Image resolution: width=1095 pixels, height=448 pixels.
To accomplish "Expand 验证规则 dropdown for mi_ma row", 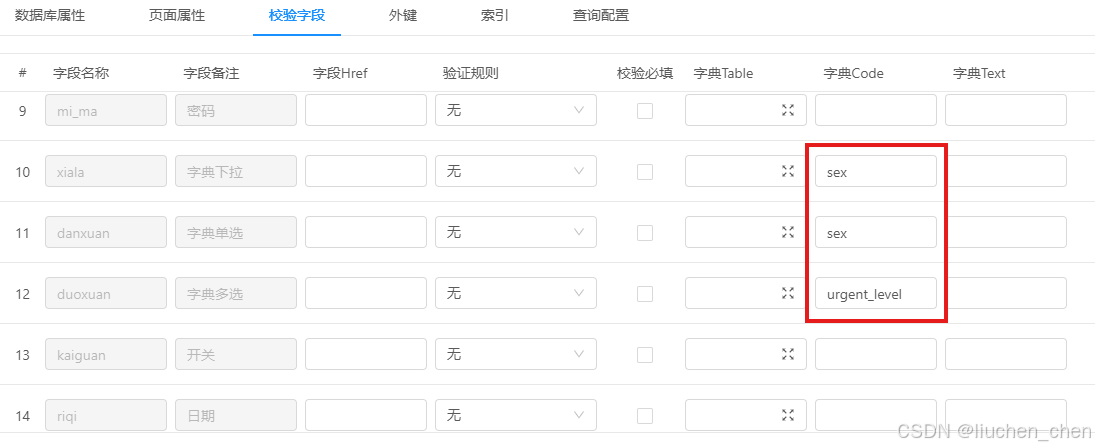I will click(x=515, y=110).
